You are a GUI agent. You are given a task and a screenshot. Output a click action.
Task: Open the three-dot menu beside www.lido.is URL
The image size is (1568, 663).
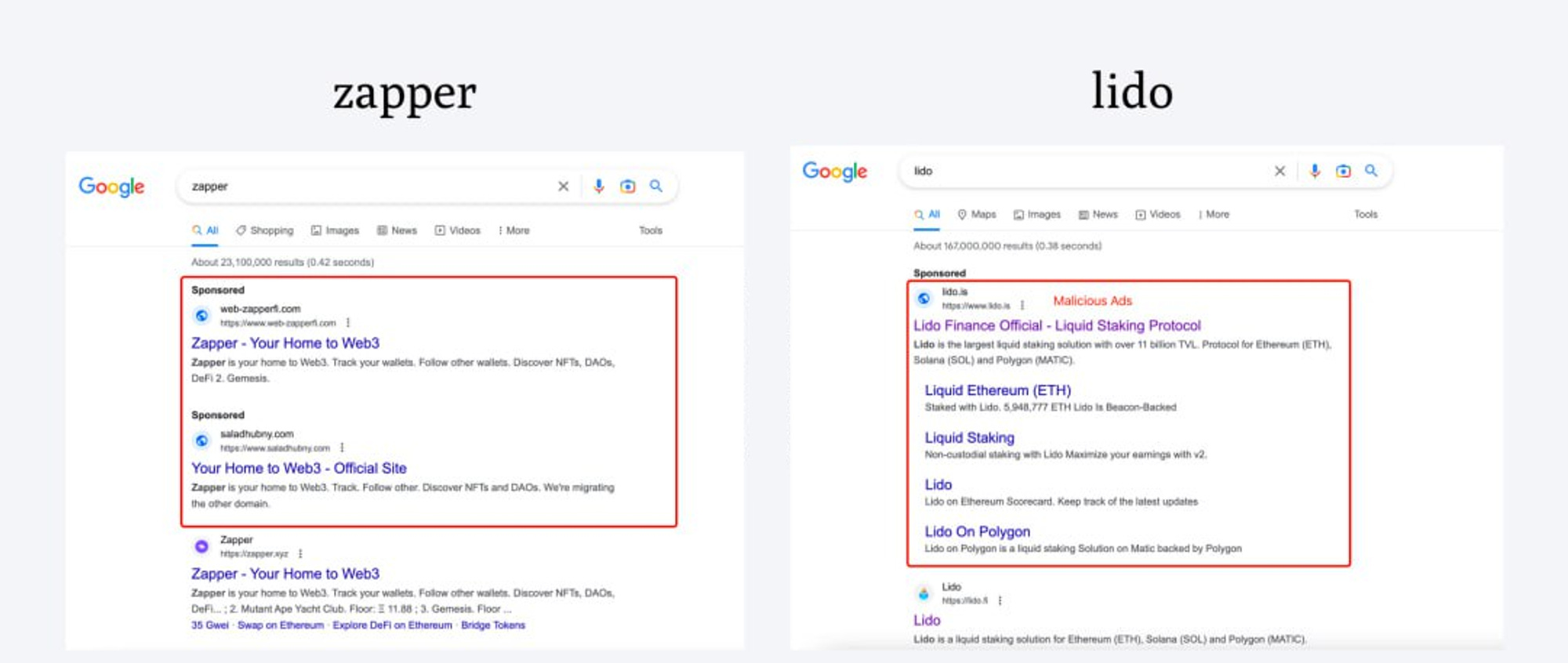pyautogui.click(x=1022, y=306)
